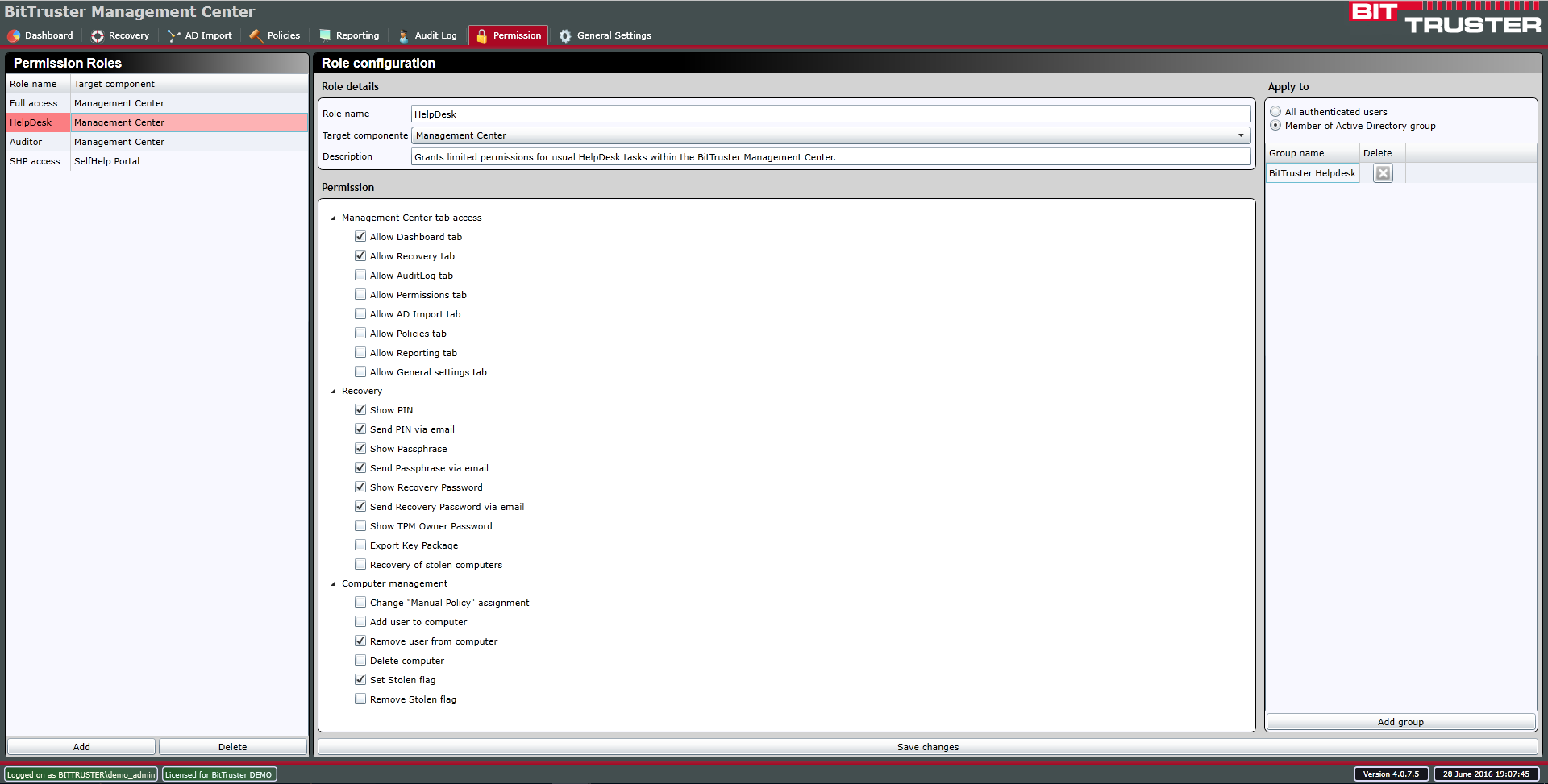The height and width of the screenshot is (784, 1548).
Task: Switch to the Permission tab
Action: pos(508,35)
